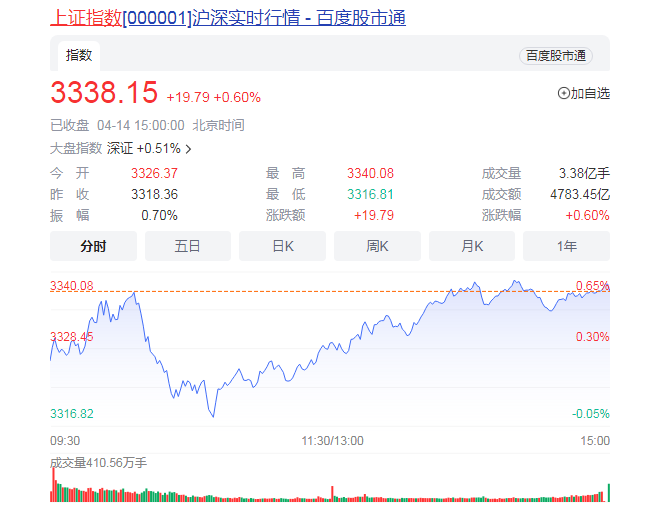Expand the 大盘指数 chevron arrow
This screenshot has width=651, height=511.
click(188, 149)
